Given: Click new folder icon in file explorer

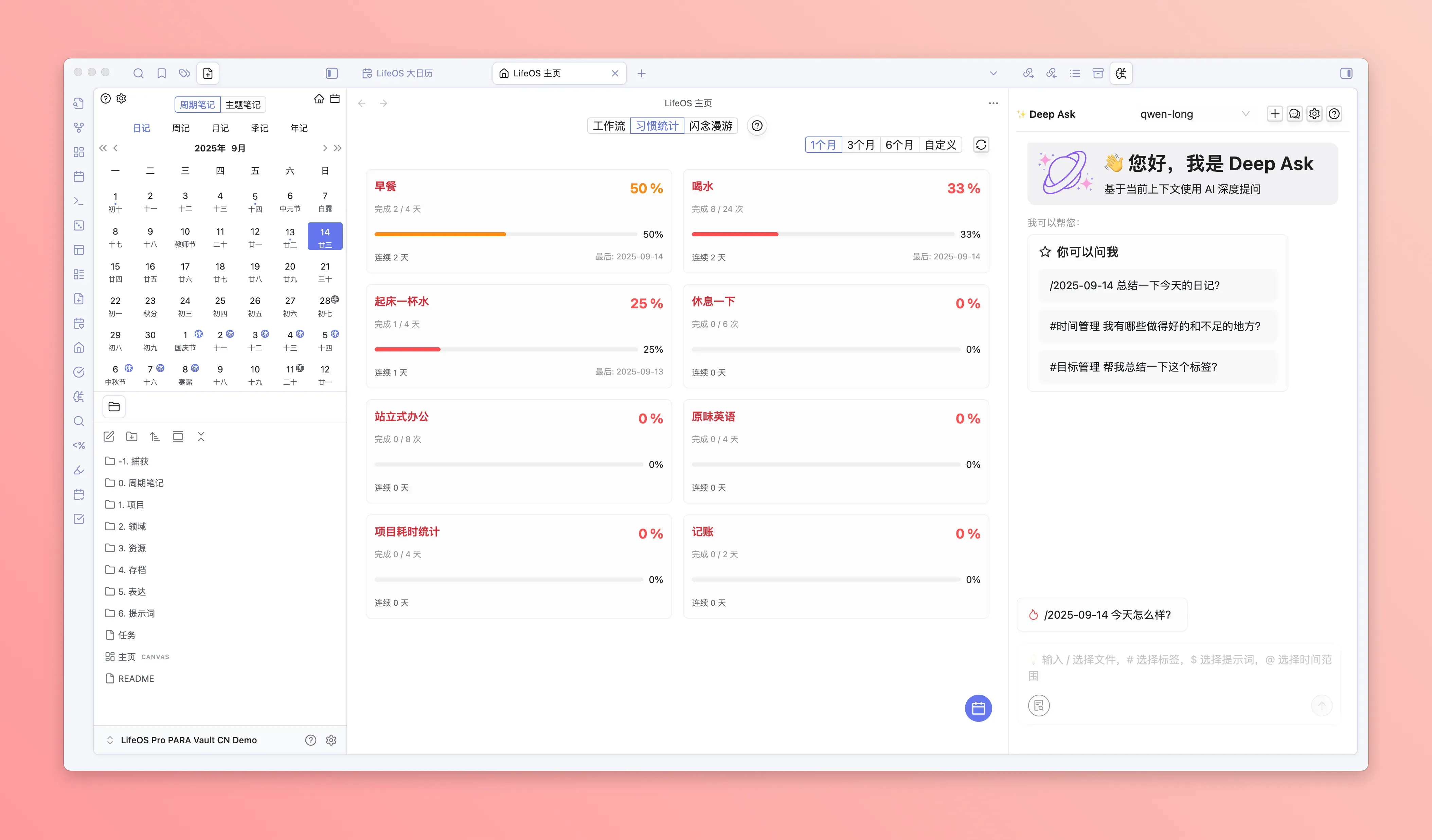Looking at the screenshot, I should click(132, 437).
